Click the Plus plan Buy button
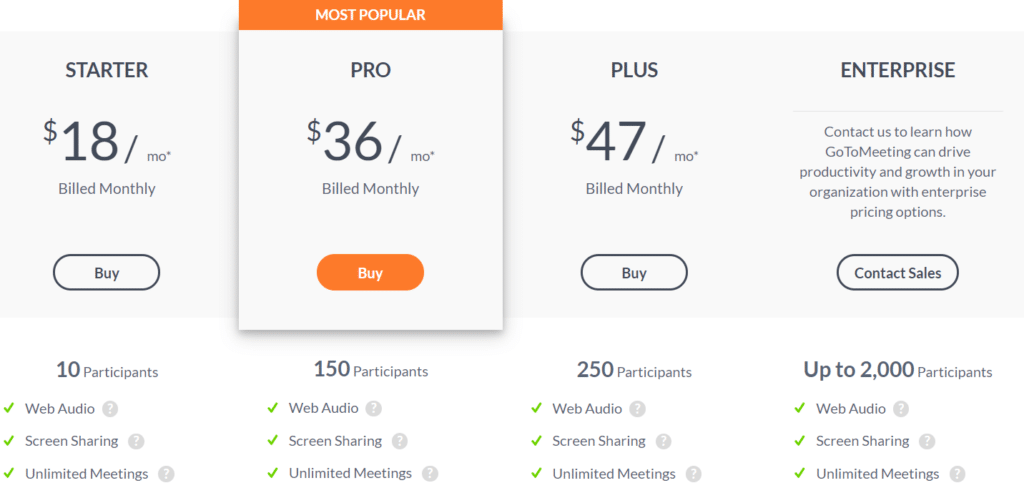 point(634,272)
